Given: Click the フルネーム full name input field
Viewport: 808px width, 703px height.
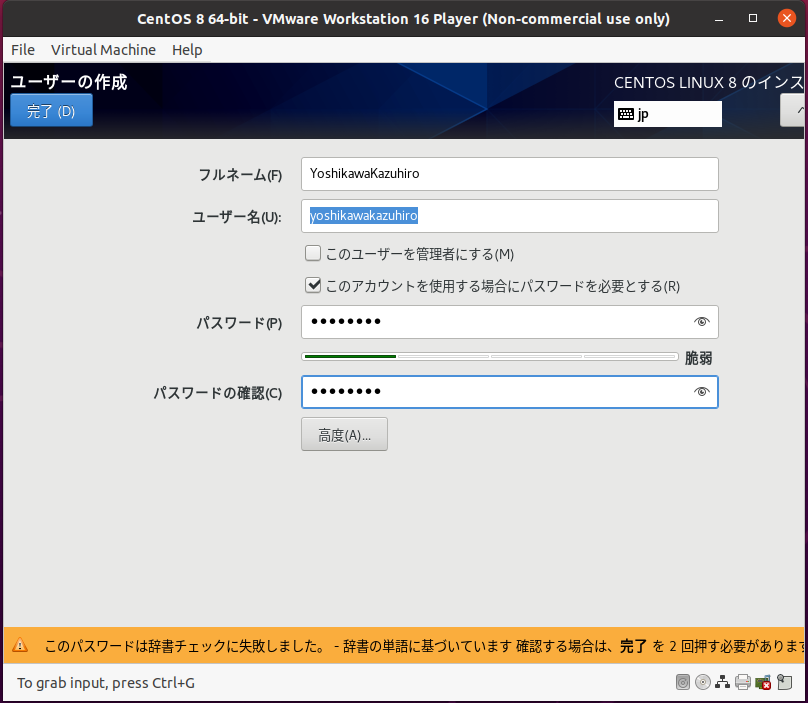Looking at the screenshot, I should pos(509,174).
